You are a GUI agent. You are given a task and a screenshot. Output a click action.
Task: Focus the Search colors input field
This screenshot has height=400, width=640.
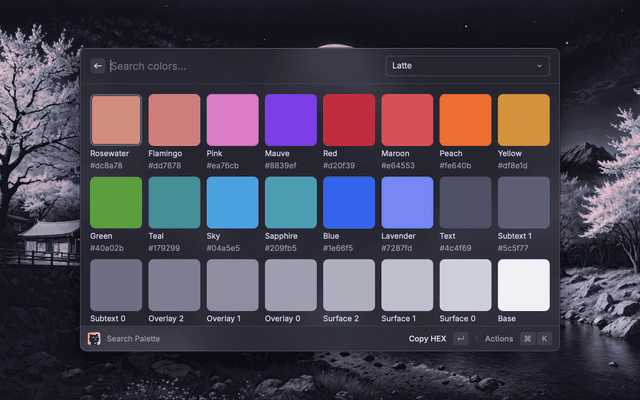pos(240,66)
